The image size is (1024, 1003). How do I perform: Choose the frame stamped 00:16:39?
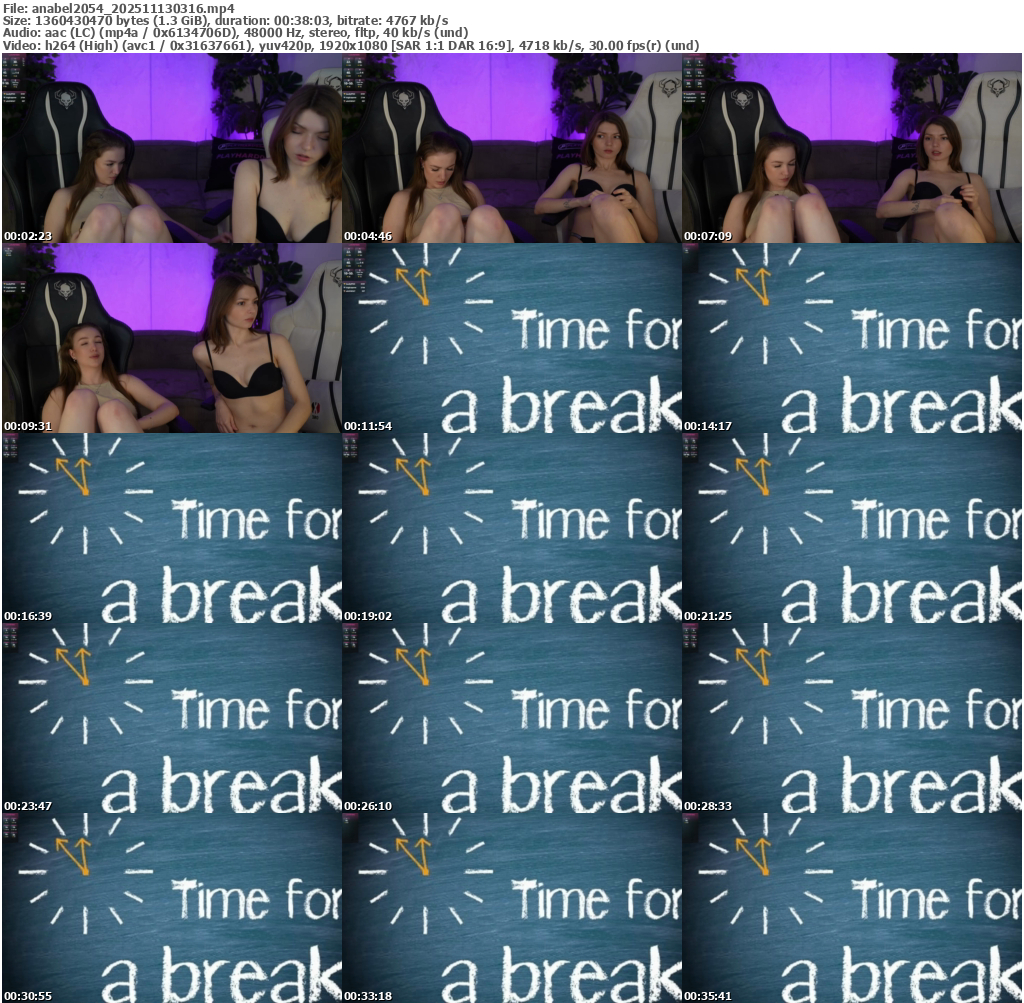[x=172, y=528]
